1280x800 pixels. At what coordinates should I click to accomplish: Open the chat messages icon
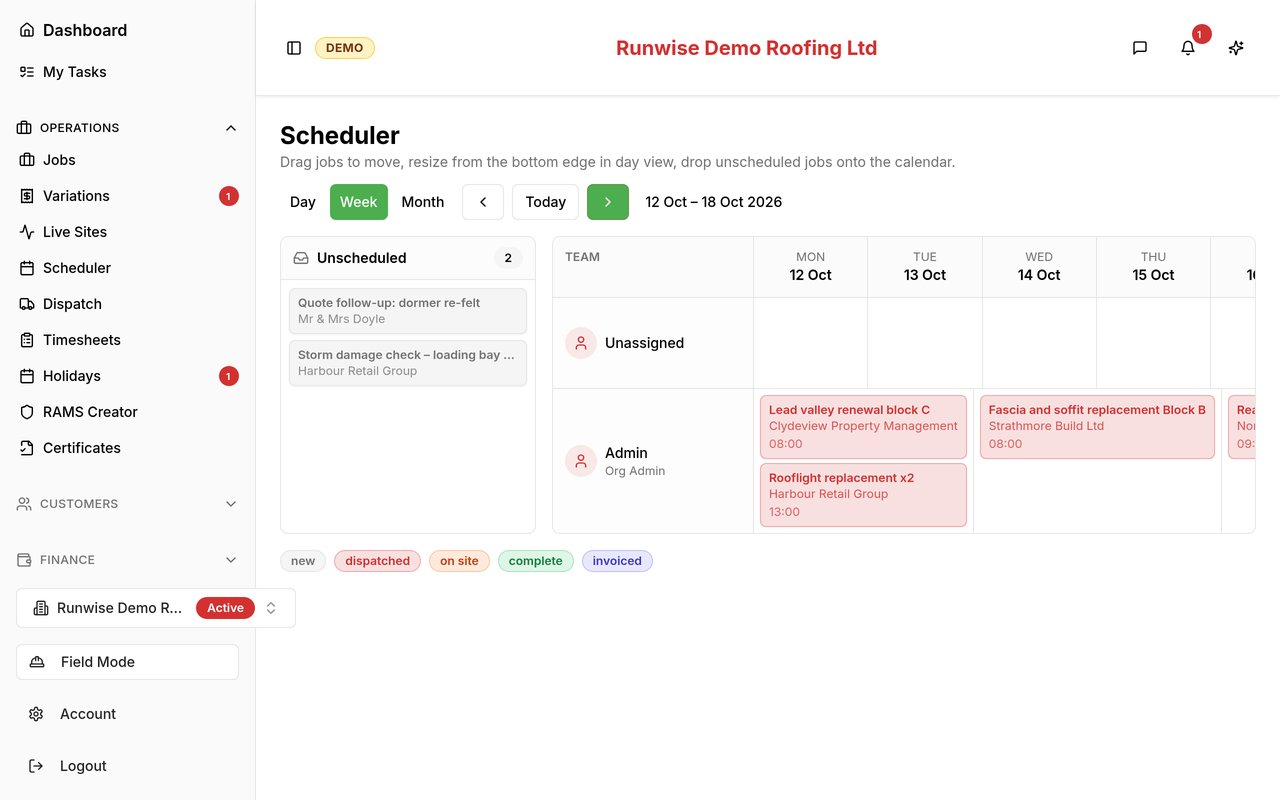(1140, 48)
